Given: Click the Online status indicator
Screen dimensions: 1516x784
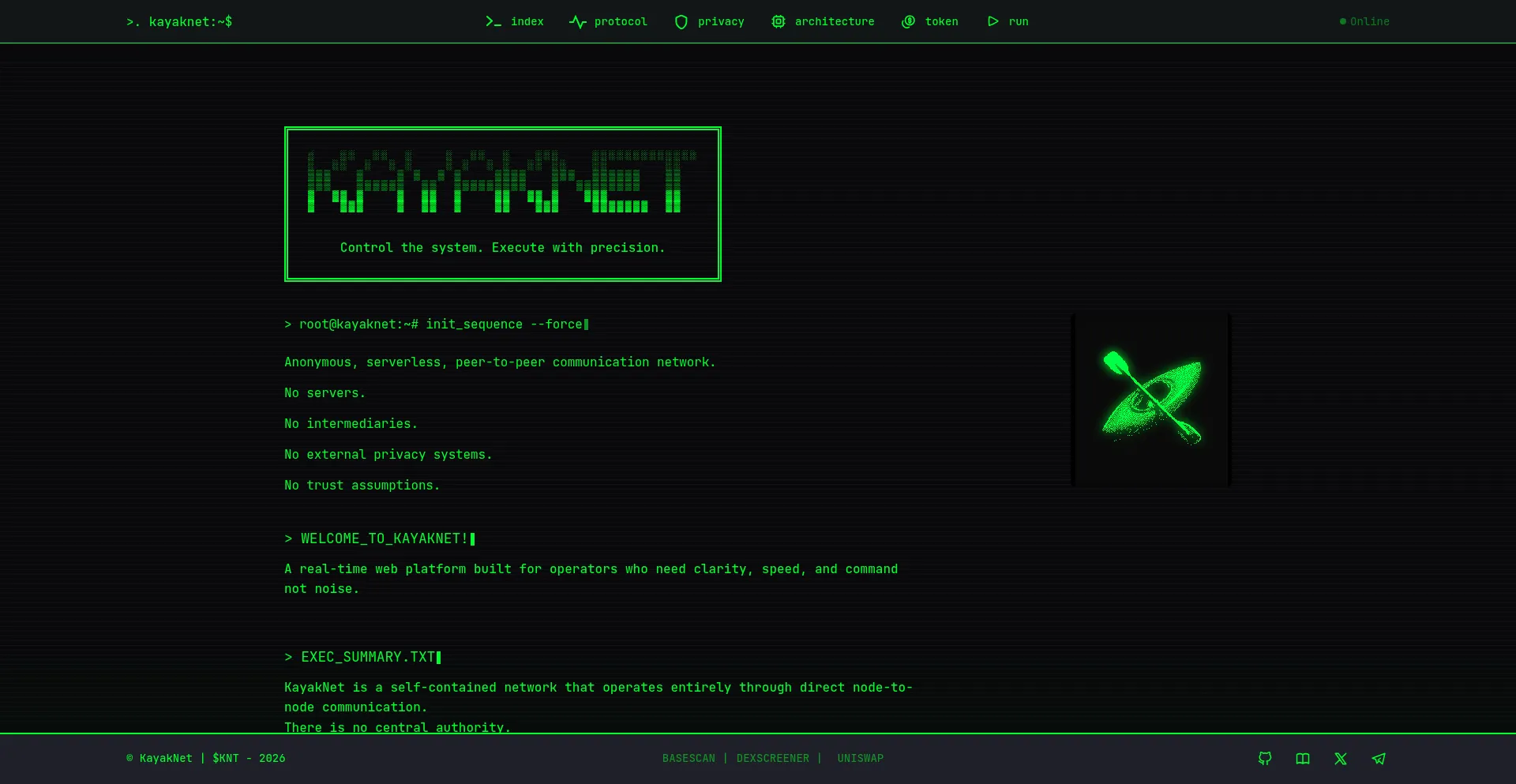Looking at the screenshot, I should [1364, 22].
